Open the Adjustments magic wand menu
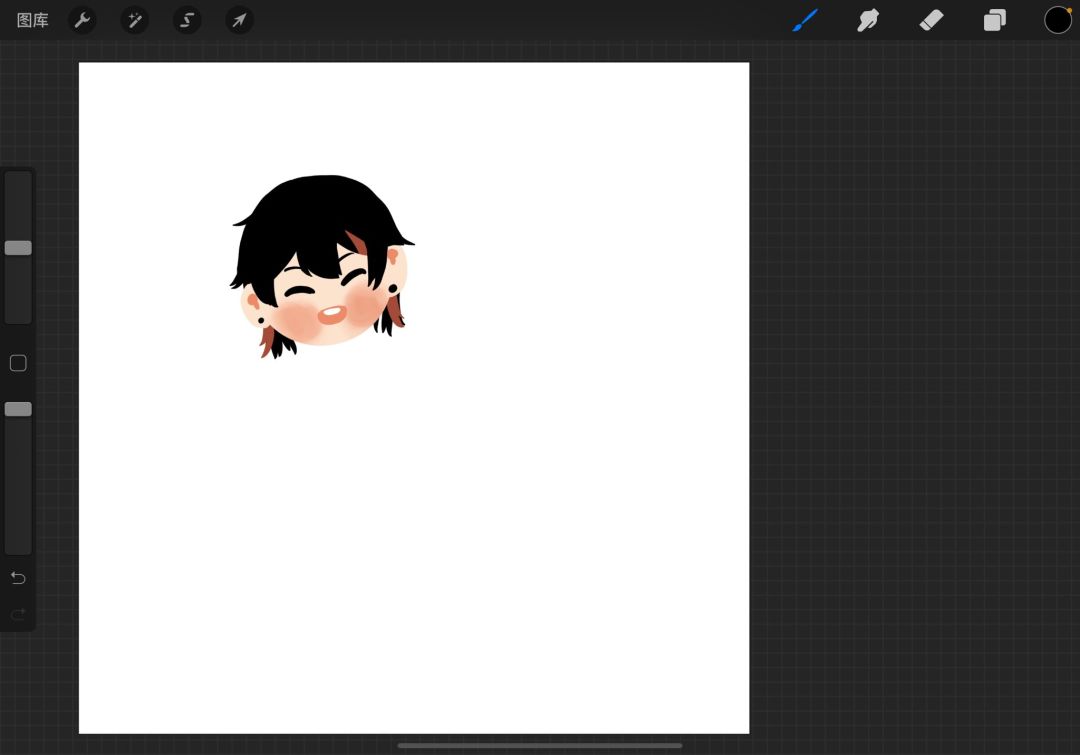 point(134,21)
